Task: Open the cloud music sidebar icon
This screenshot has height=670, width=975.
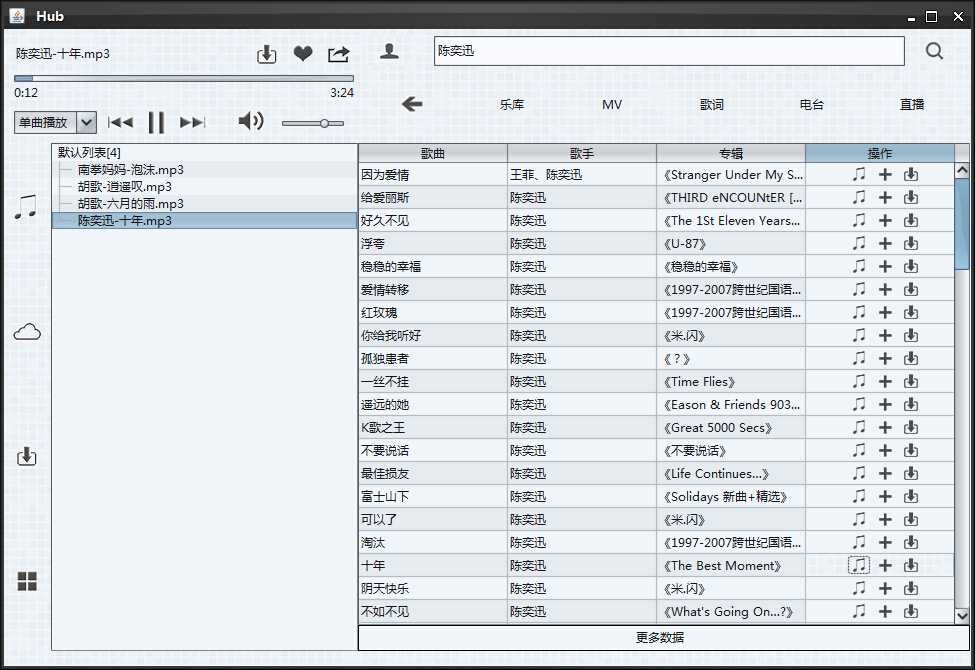Action: coord(27,332)
